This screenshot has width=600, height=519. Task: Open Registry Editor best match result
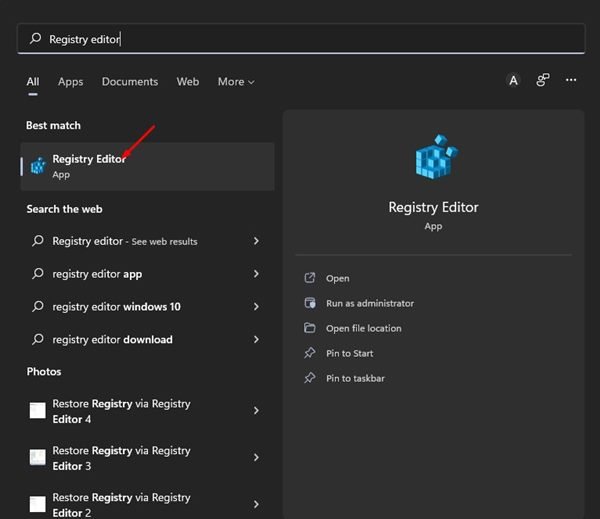point(147,166)
